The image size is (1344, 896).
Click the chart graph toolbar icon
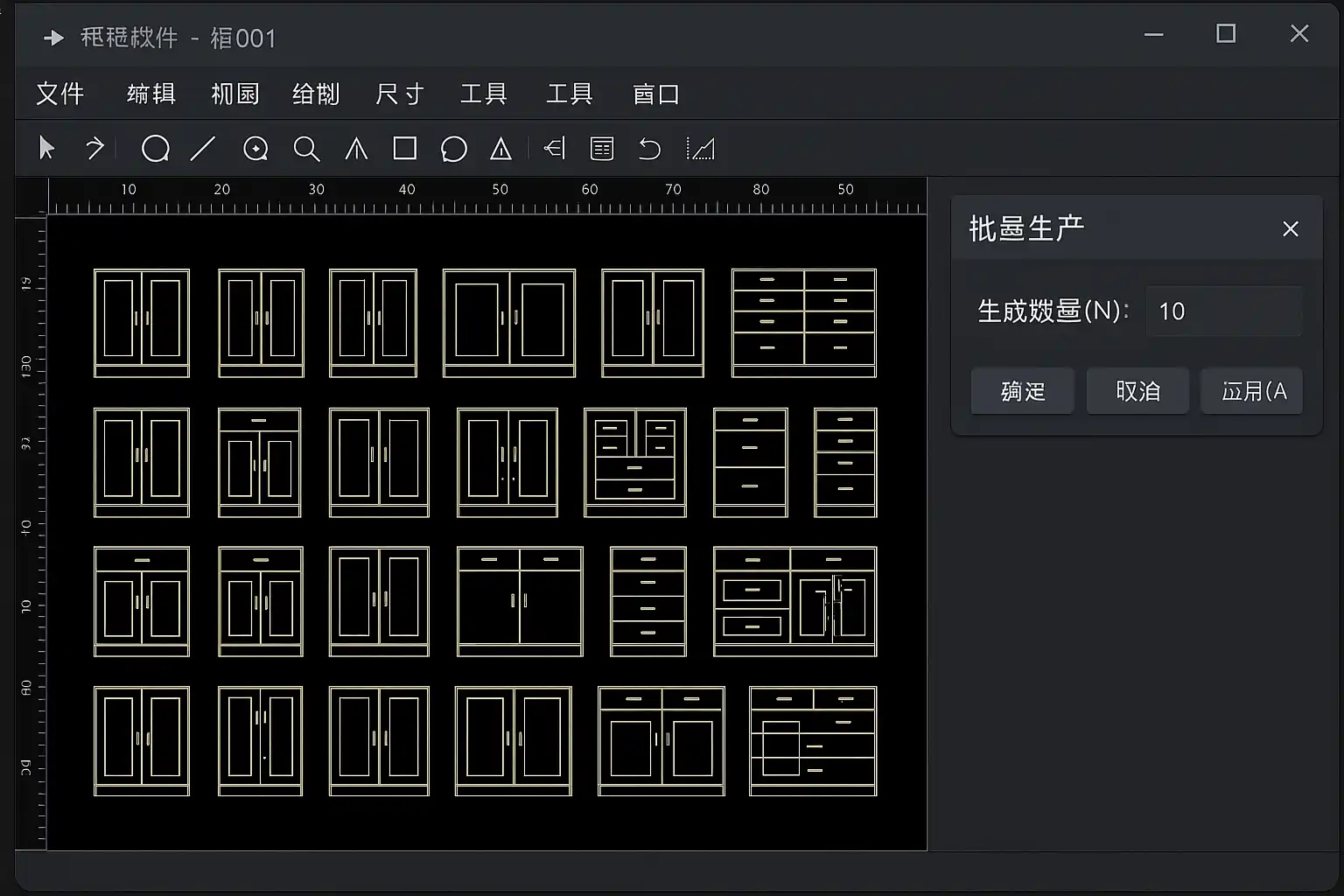[x=701, y=149]
